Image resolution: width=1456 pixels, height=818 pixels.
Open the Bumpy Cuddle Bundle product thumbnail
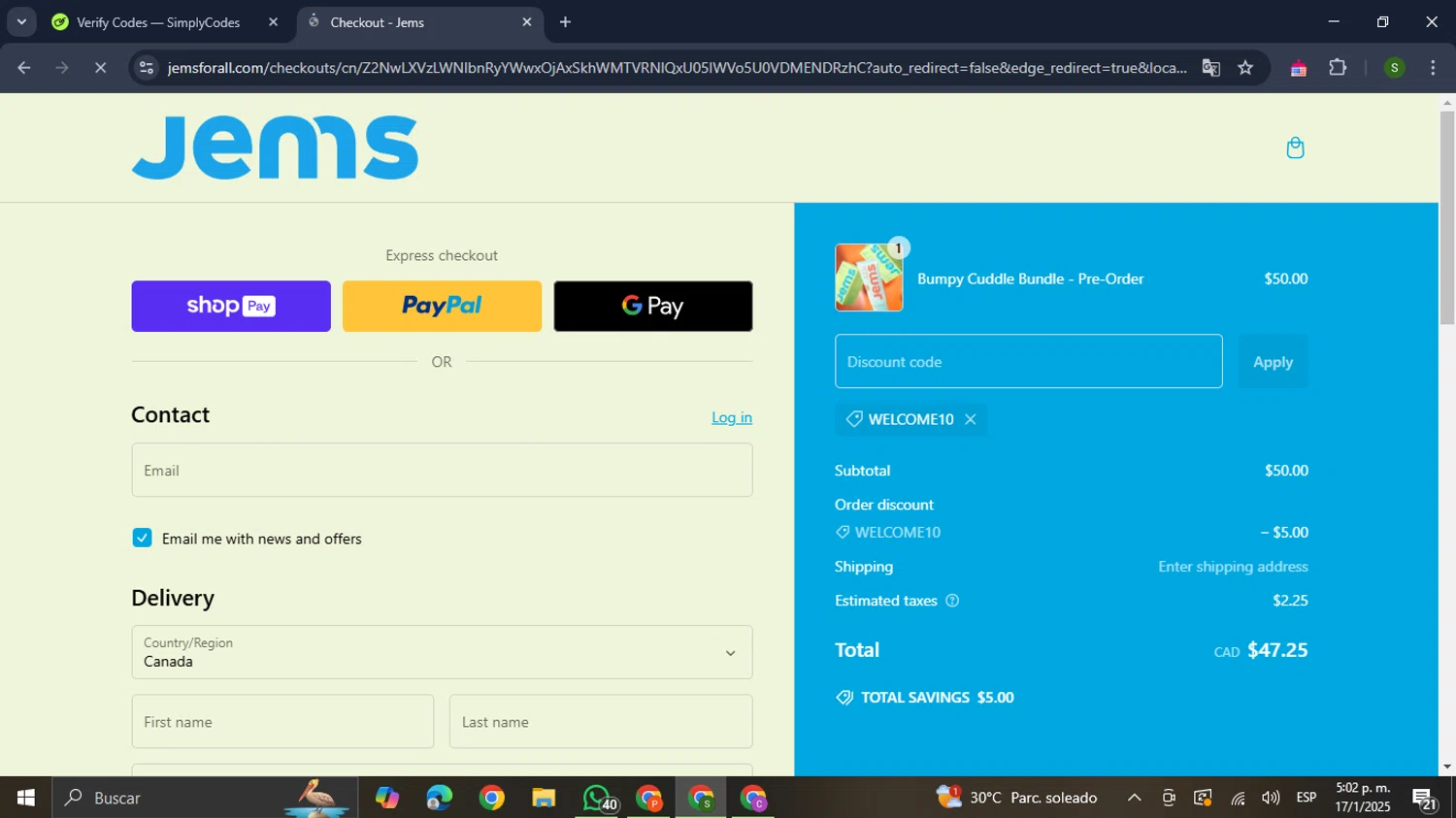tap(869, 278)
